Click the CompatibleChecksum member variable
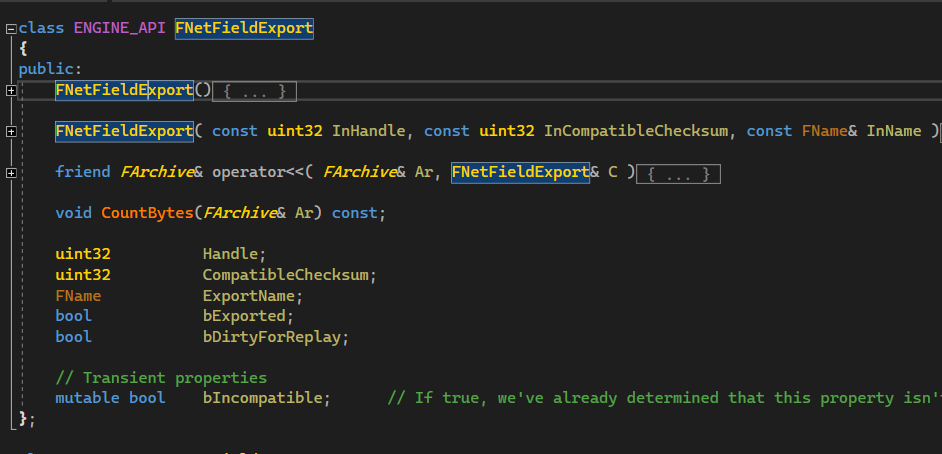 [x=286, y=274]
